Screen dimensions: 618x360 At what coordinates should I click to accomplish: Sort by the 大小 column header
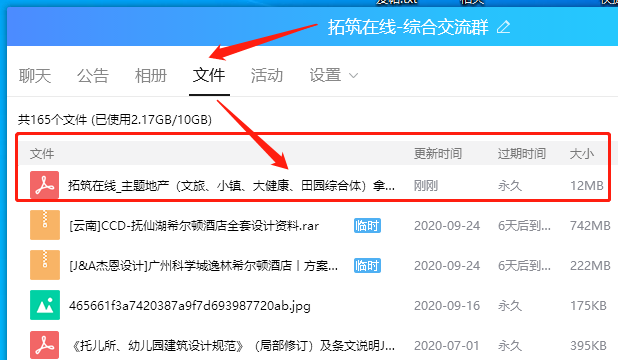tap(582, 153)
